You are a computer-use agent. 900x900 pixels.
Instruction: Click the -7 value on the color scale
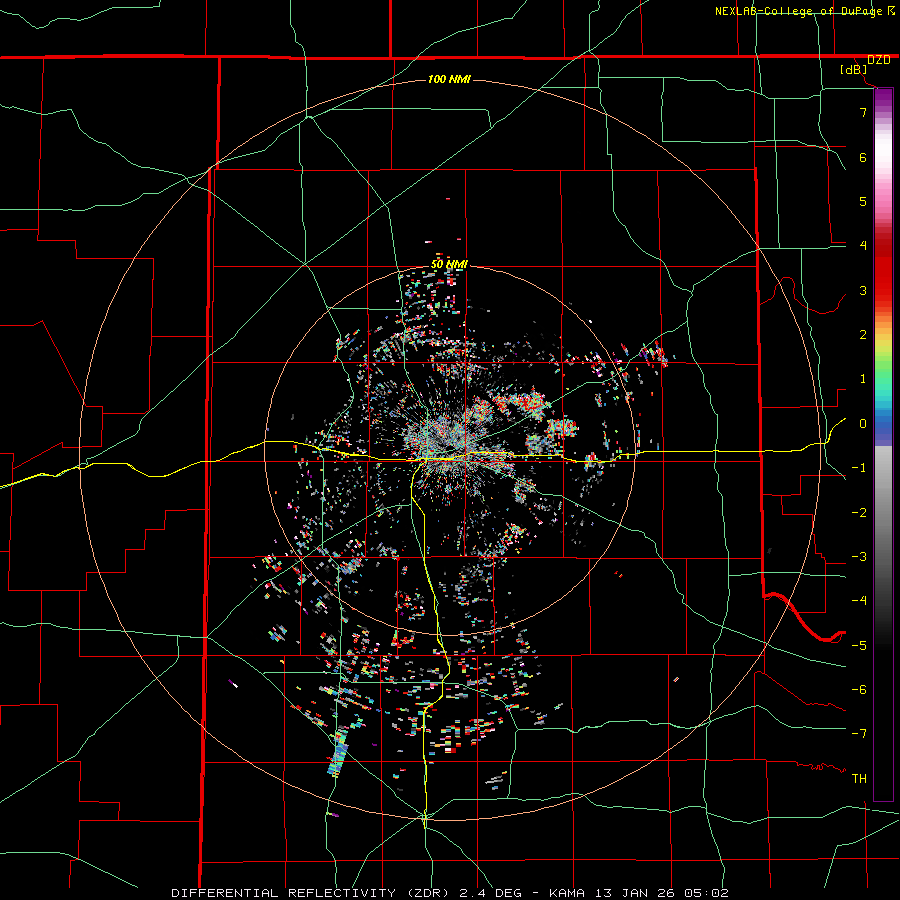(859, 734)
